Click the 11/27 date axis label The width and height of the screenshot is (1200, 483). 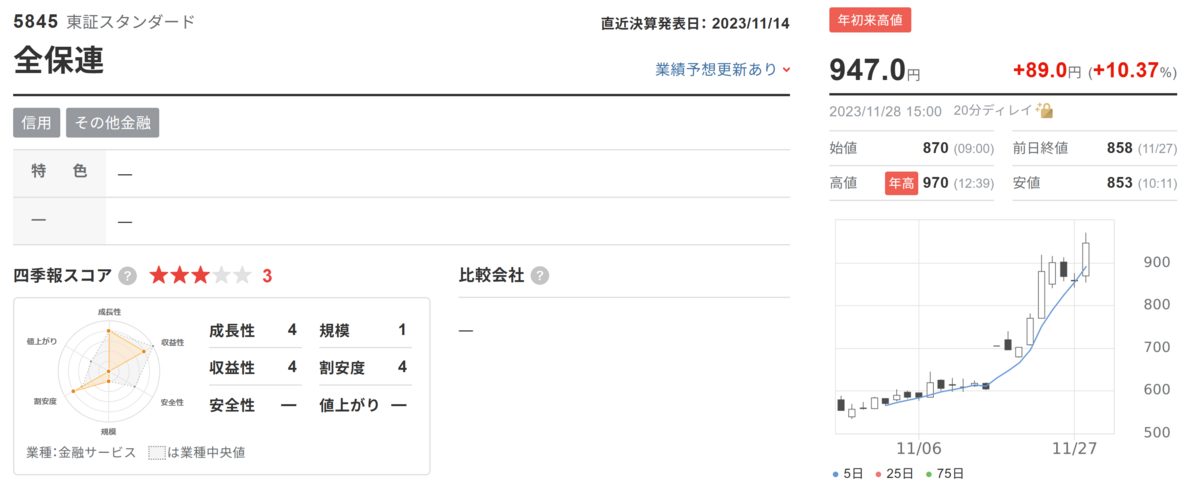pyautogui.click(x=1075, y=447)
